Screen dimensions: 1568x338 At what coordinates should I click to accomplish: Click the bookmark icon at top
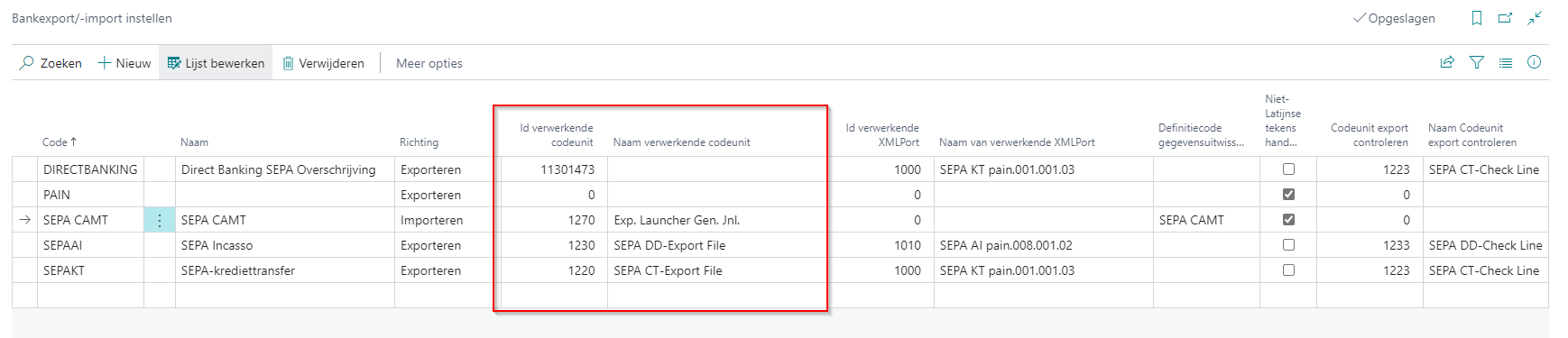pos(1477,18)
